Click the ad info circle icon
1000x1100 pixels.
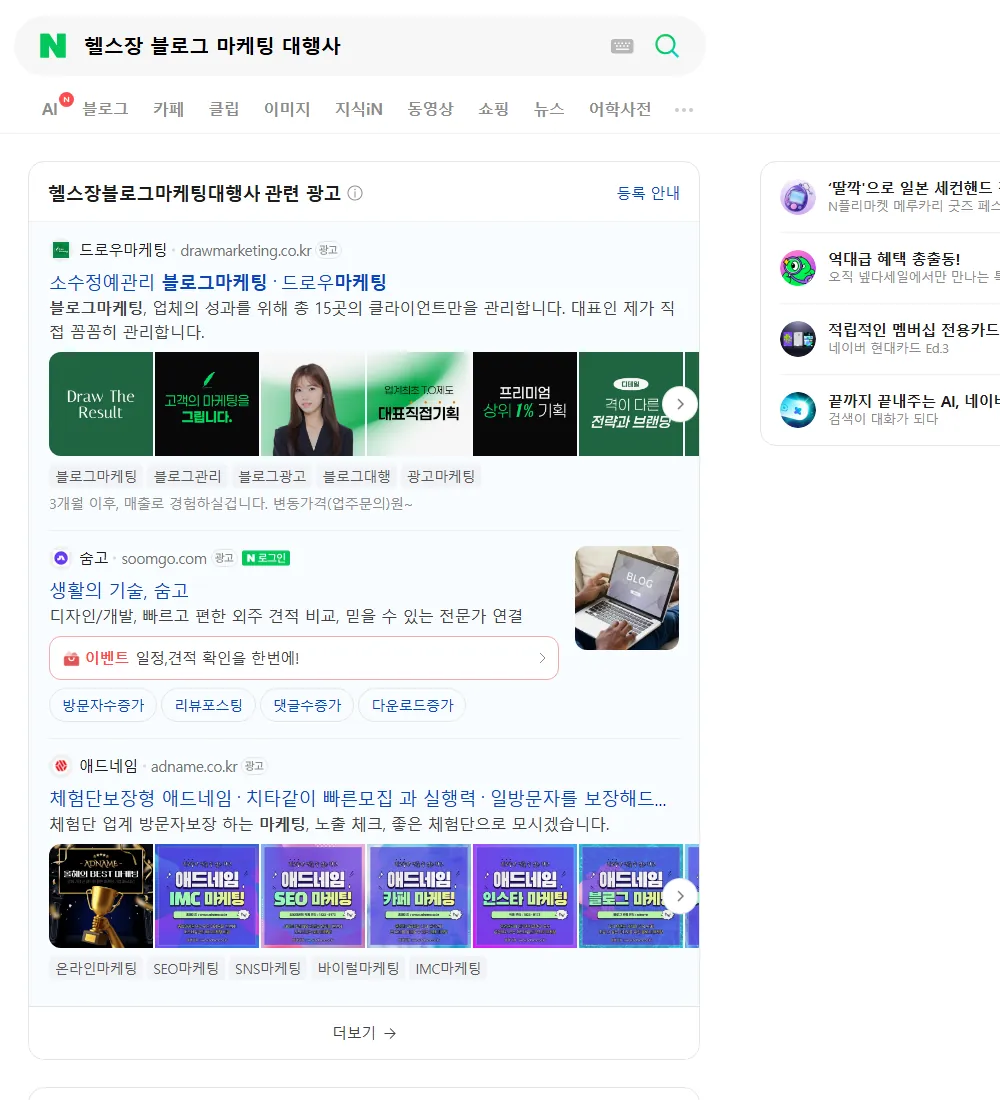(355, 193)
